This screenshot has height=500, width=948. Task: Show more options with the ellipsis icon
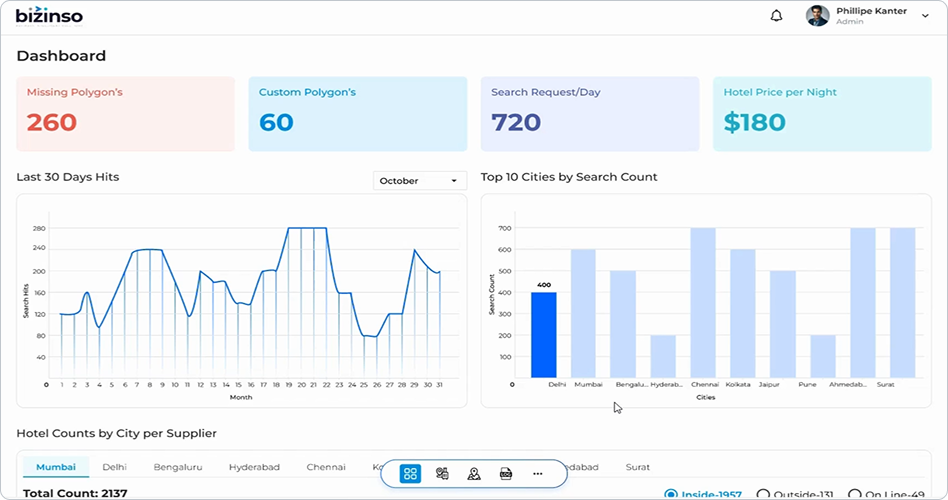pos(538,474)
